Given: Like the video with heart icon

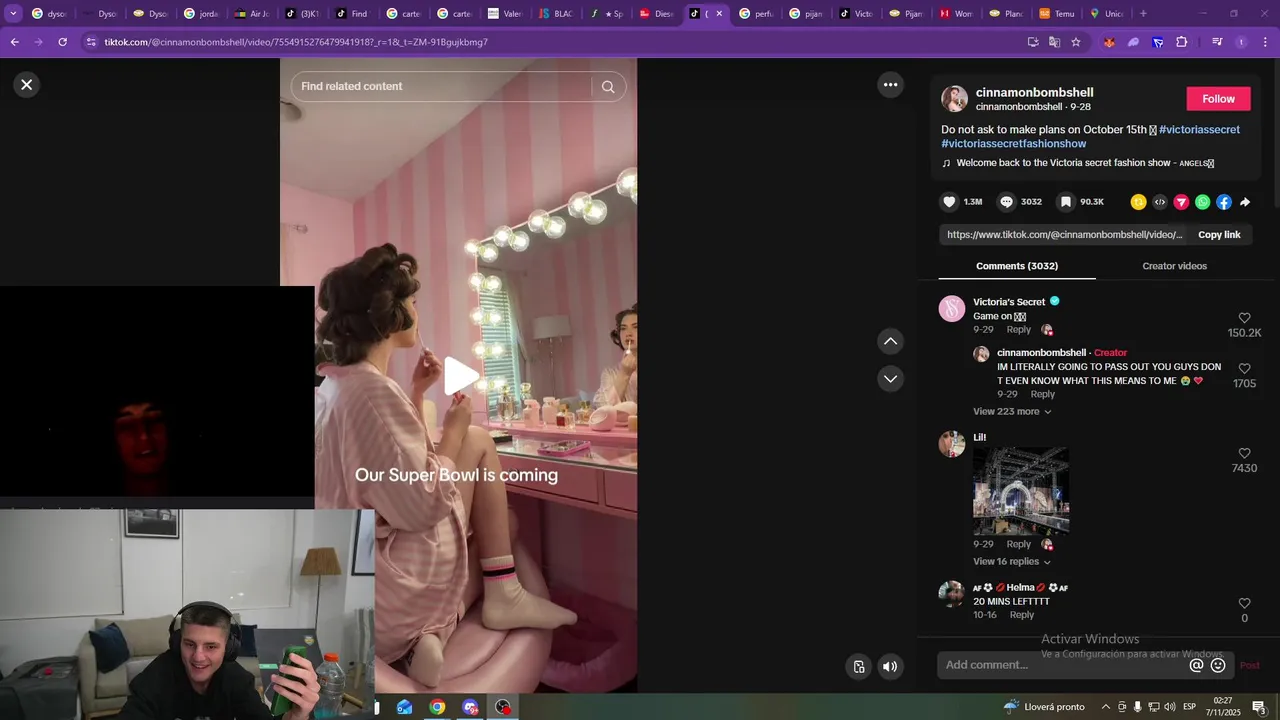Looking at the screenshot, I should pyautogui.click(x=949, y=202).
